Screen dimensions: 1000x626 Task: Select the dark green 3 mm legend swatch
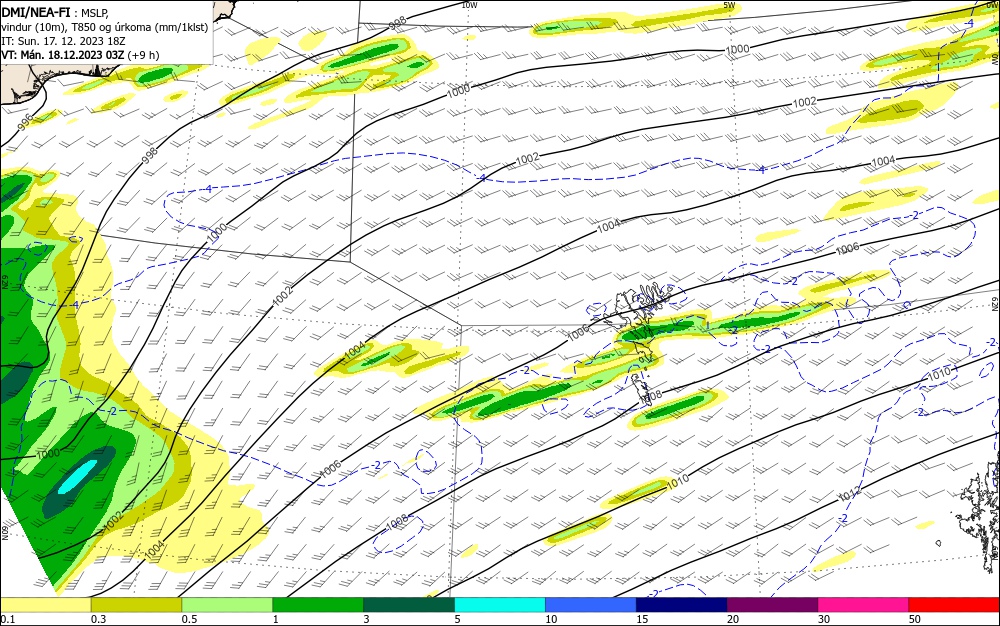pos(409,605)
